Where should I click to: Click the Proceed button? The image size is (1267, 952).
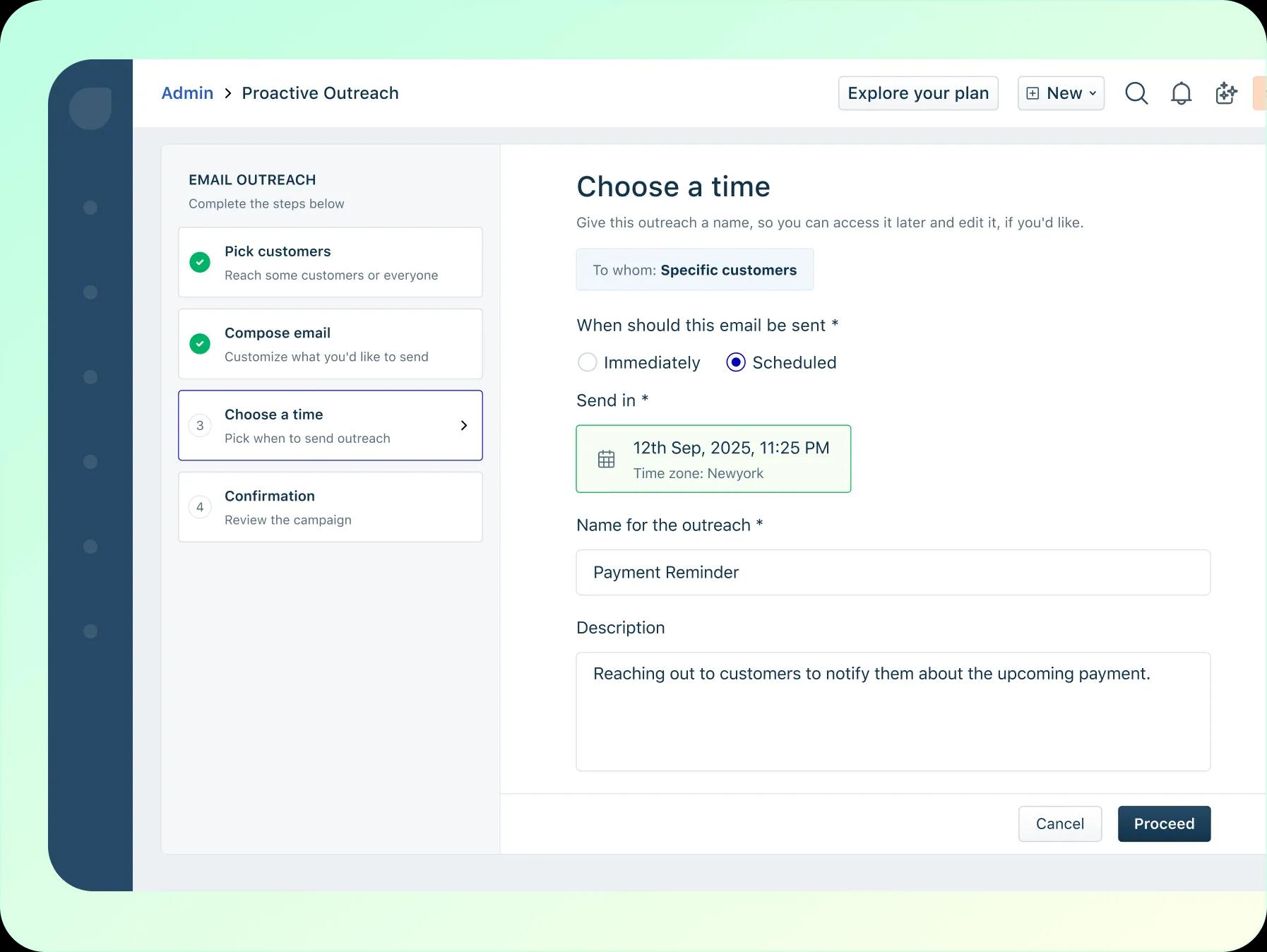pos(1163,823)
